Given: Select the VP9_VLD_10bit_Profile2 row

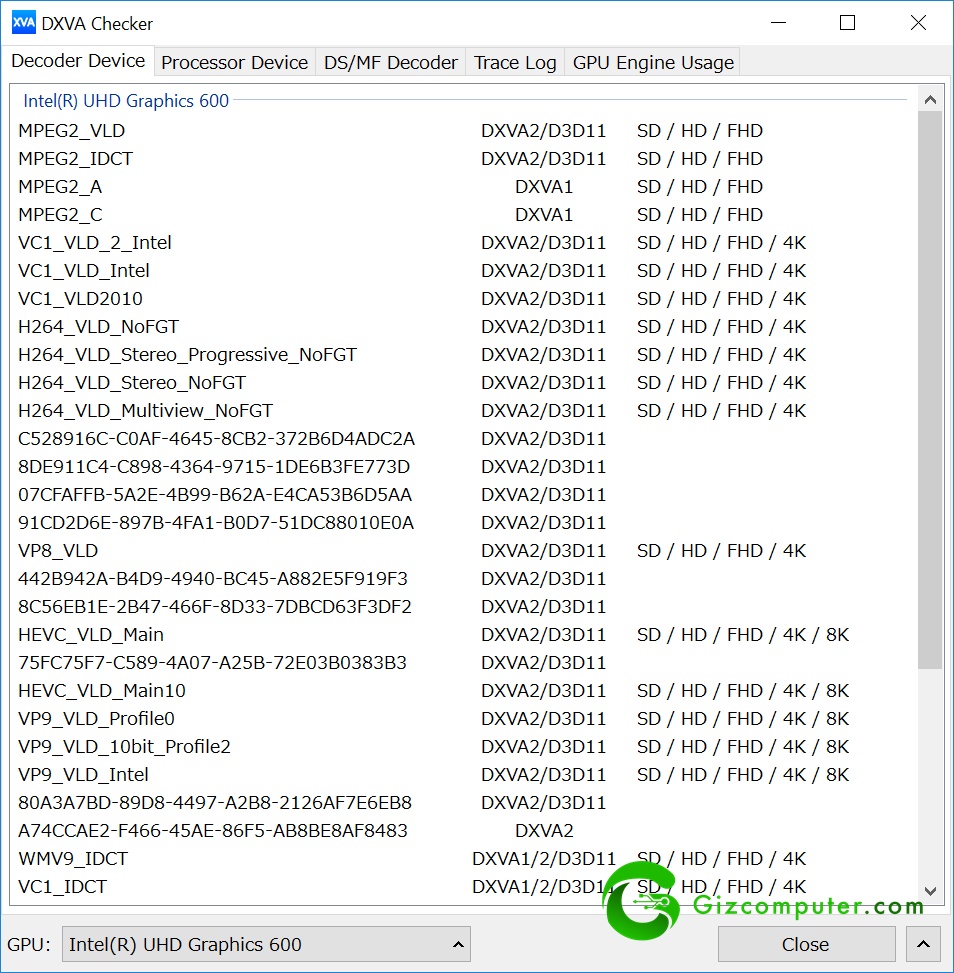Looking at the screenshot, I should pos(462,747).
